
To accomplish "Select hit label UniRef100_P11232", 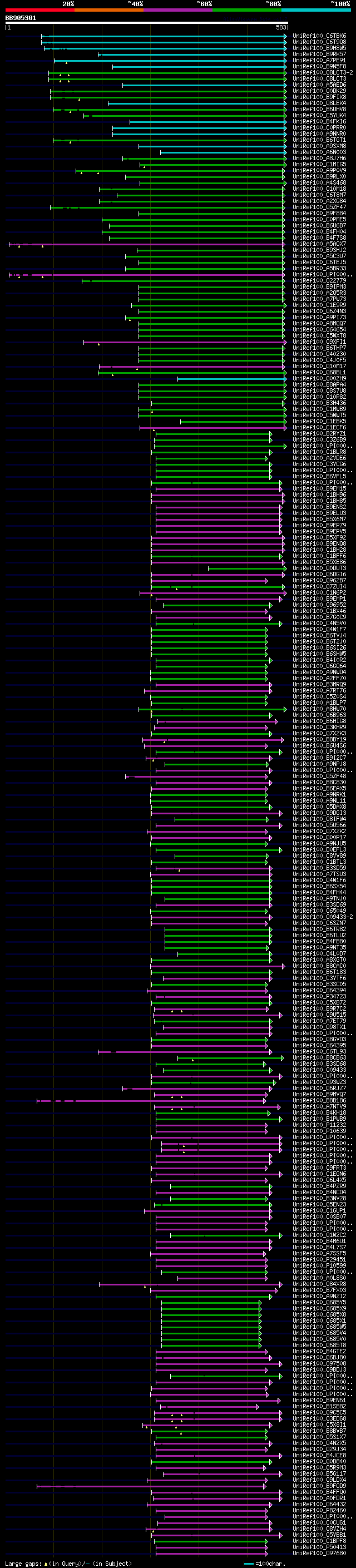I will (x=319, y=1125).
